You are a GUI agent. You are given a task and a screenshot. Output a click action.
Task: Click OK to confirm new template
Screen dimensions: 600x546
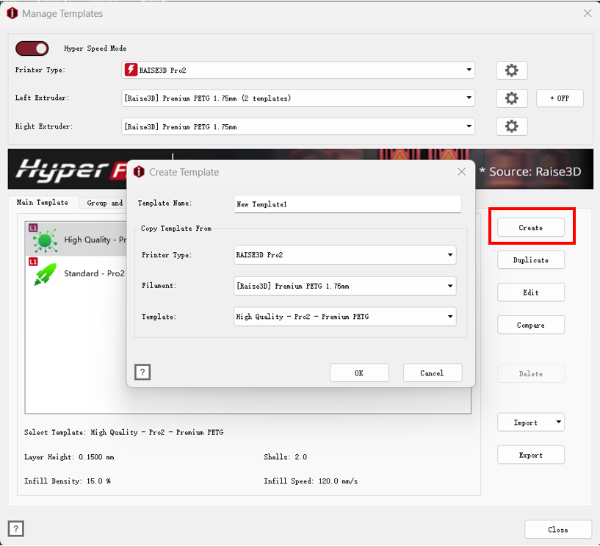(359, 372)
